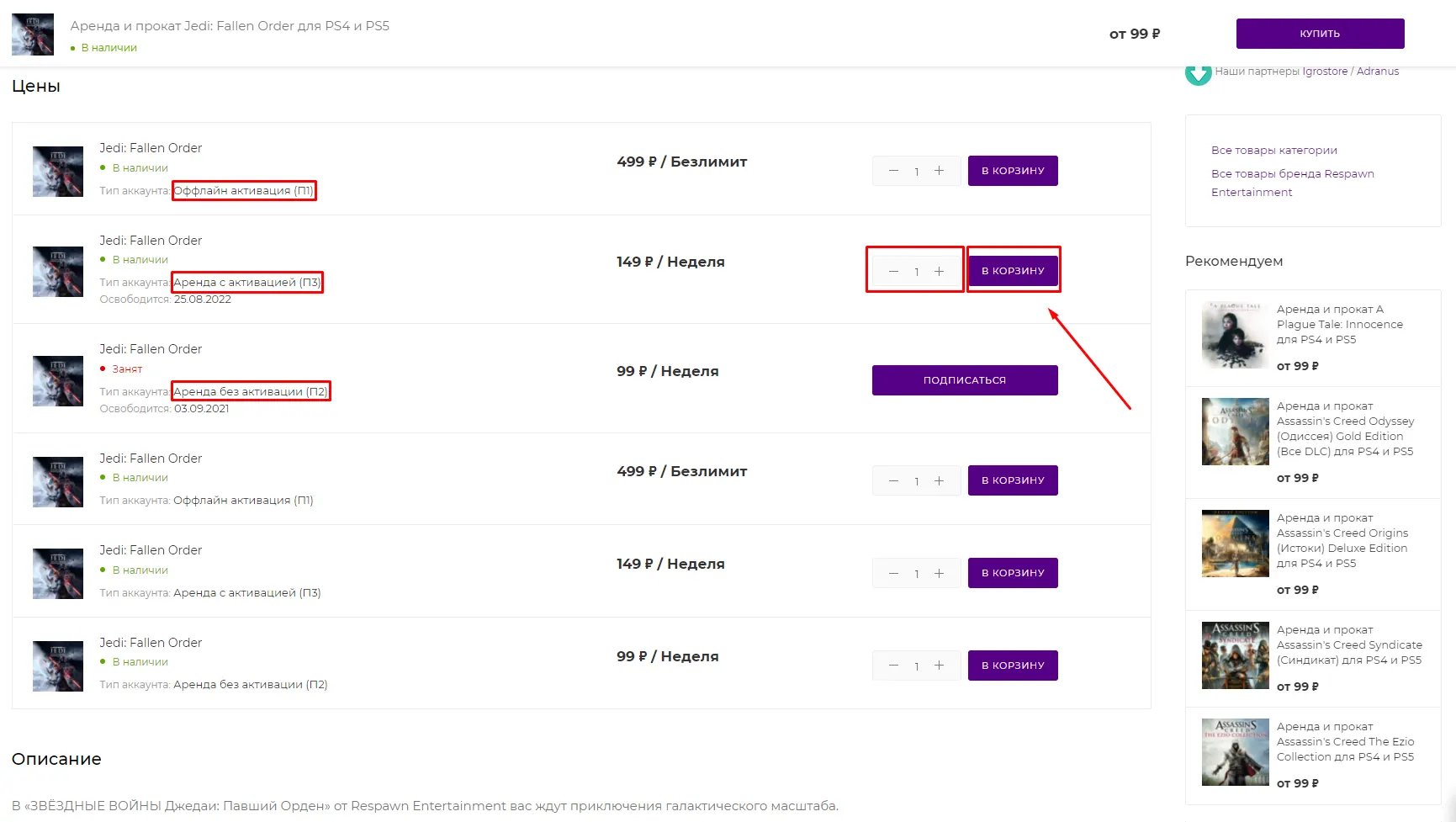Click the purple КУПИТЬ button in header
This screenshot has width=1456, height=822.
(x=1319, y=34)
